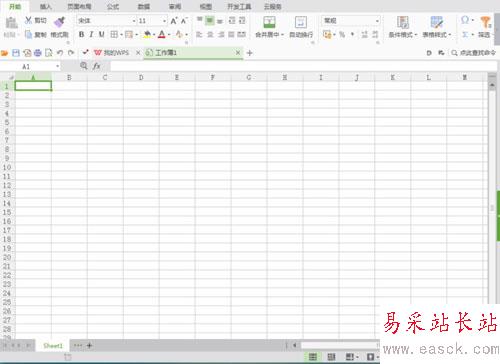500x364 pixels.
Task: Click the Paste clipboard icon
Action: point(12,23)
